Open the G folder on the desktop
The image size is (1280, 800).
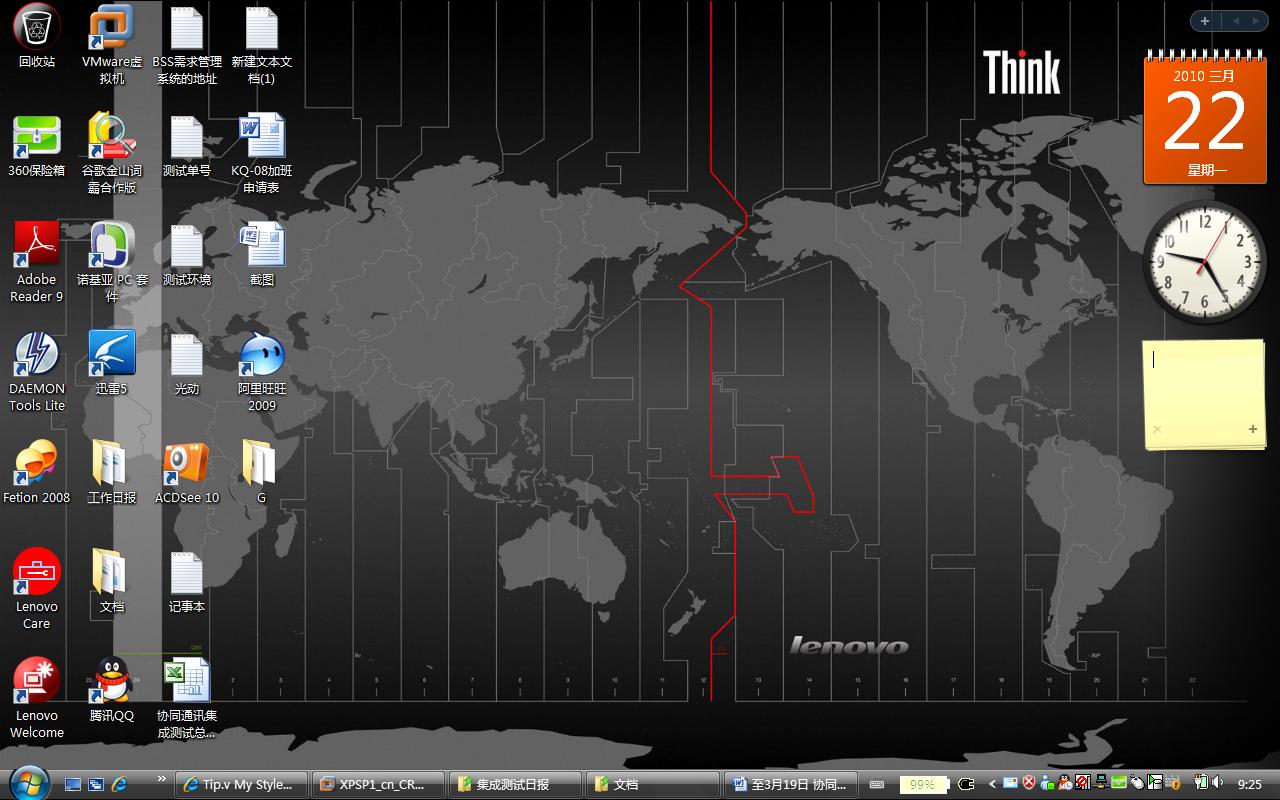pos(260,473)
